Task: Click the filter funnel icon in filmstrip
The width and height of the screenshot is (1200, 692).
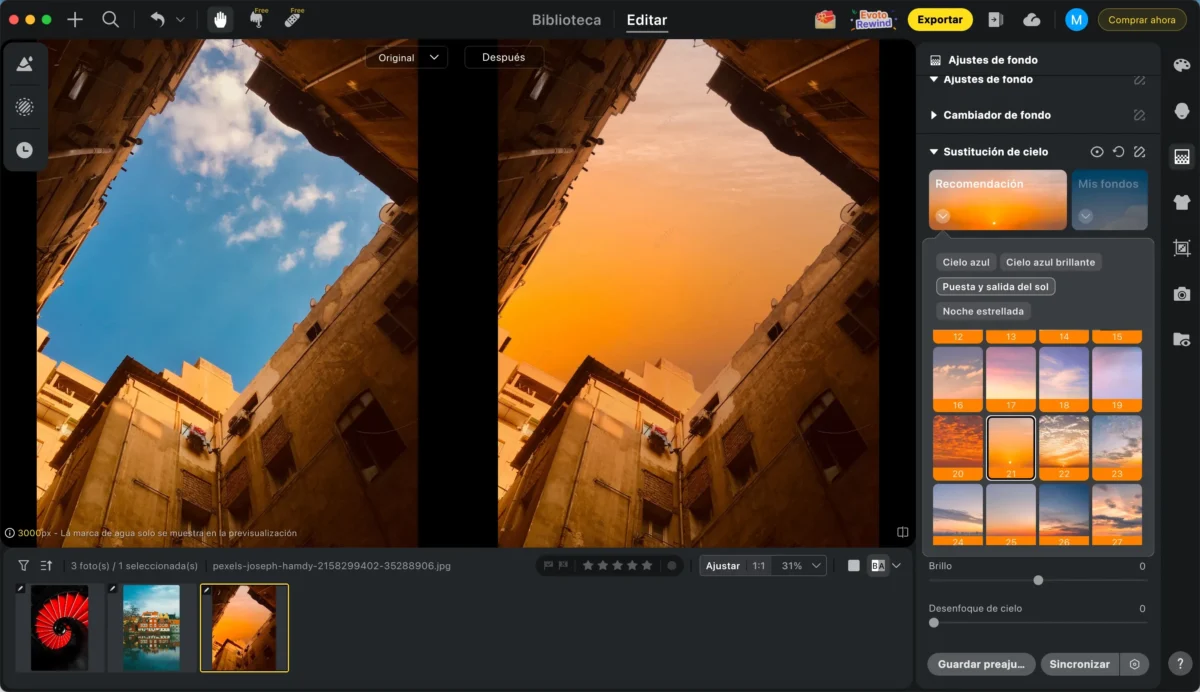Action: 23,566
